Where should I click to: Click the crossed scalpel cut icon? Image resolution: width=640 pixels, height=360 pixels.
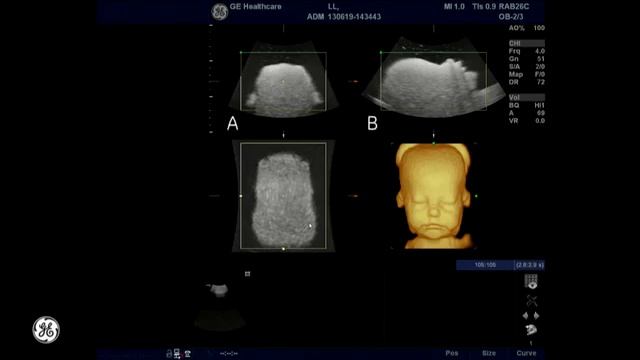point(531,301)
